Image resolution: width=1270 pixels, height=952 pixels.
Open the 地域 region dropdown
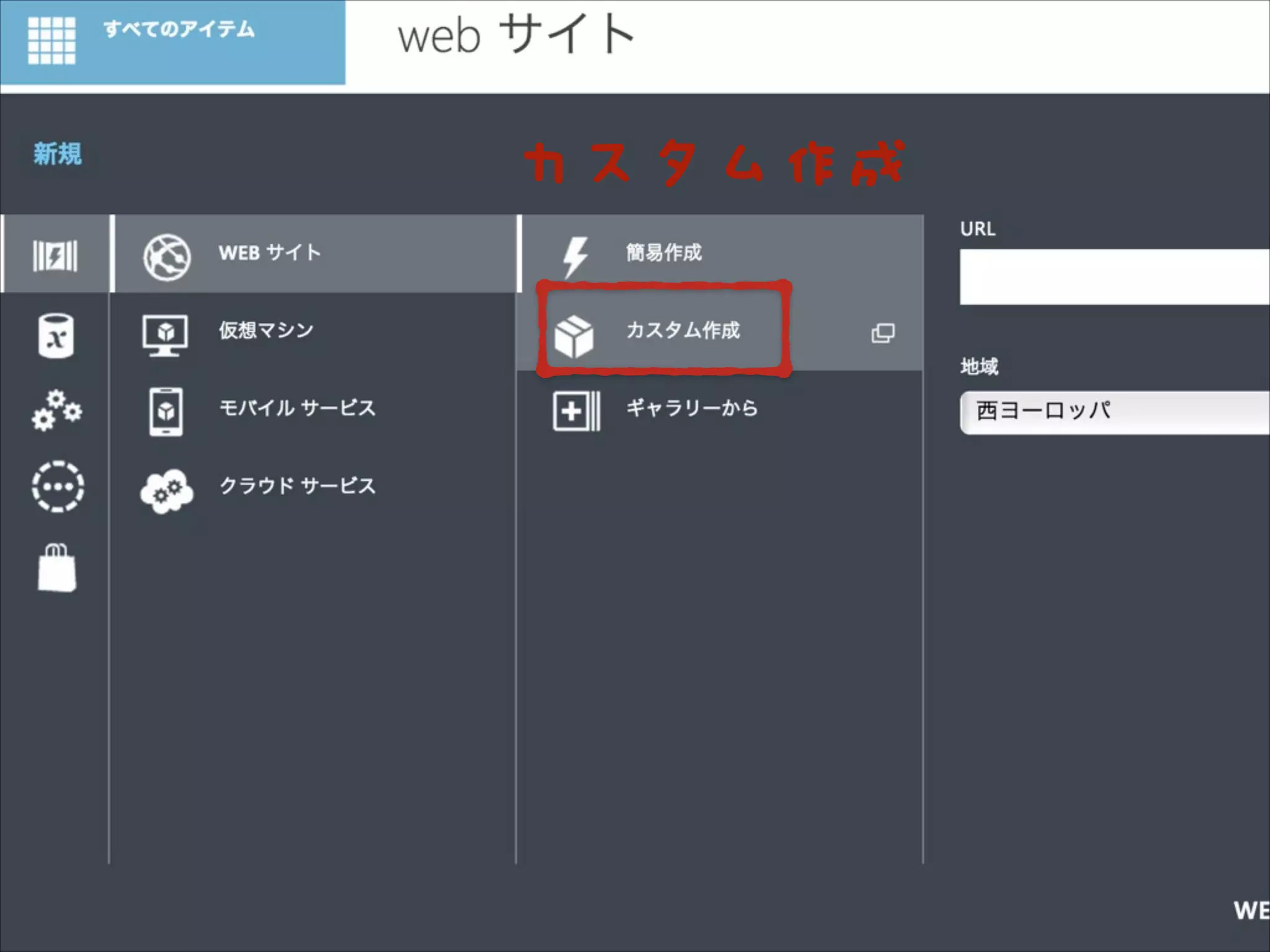tap(1114, 412)
